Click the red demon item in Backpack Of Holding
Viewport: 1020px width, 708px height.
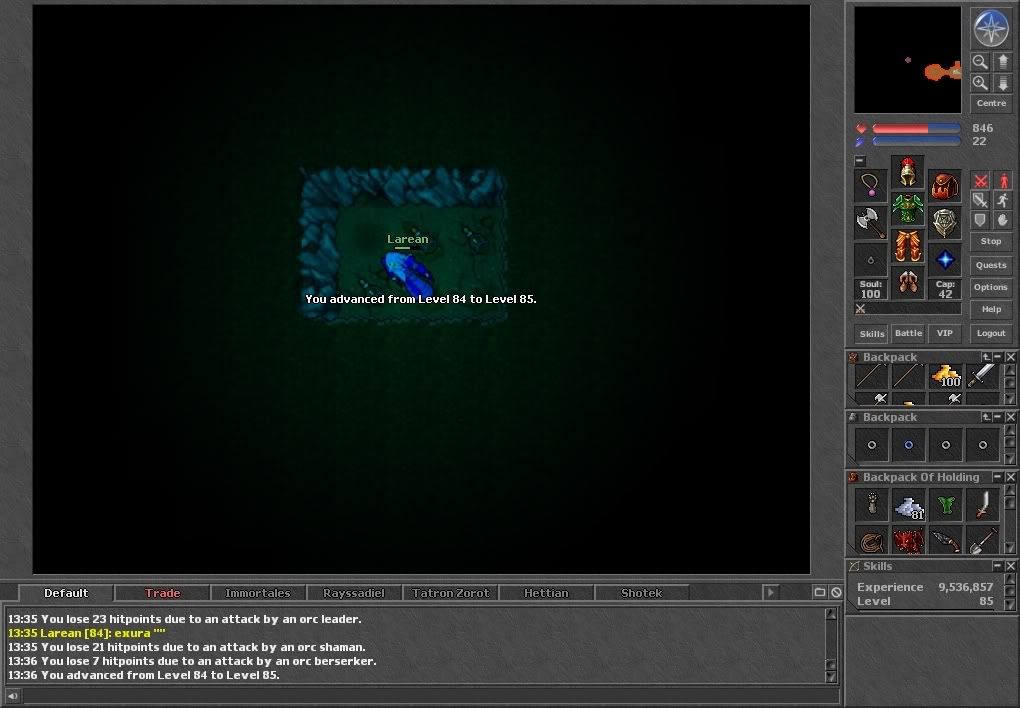click(909, 541)
